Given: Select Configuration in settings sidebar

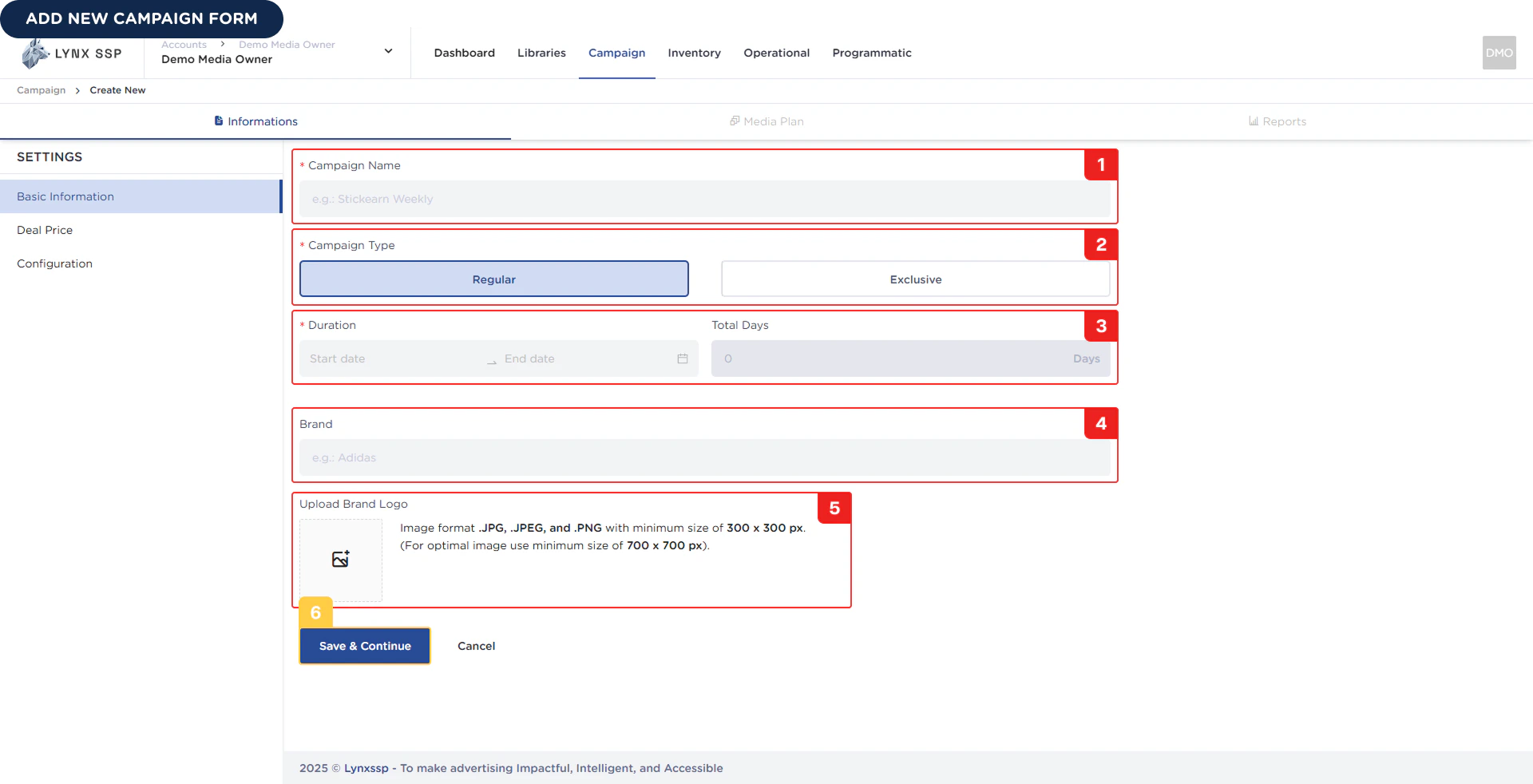Looking at the screenshot, I should pyautogui.click(x=141, y=263).
